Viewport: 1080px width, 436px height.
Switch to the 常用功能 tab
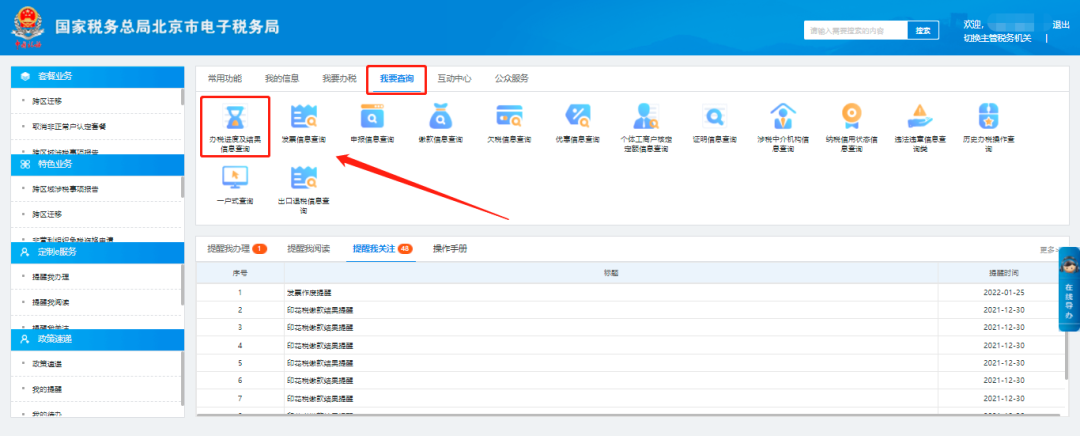tap(225, 79)
